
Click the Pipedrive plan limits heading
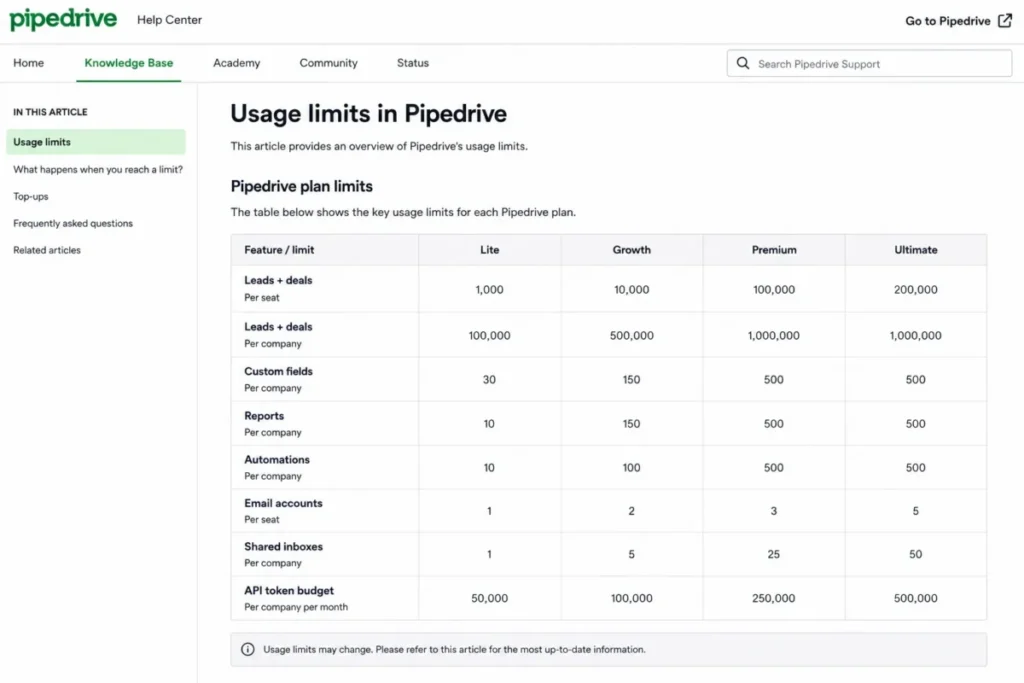click(x=302, y=186)
